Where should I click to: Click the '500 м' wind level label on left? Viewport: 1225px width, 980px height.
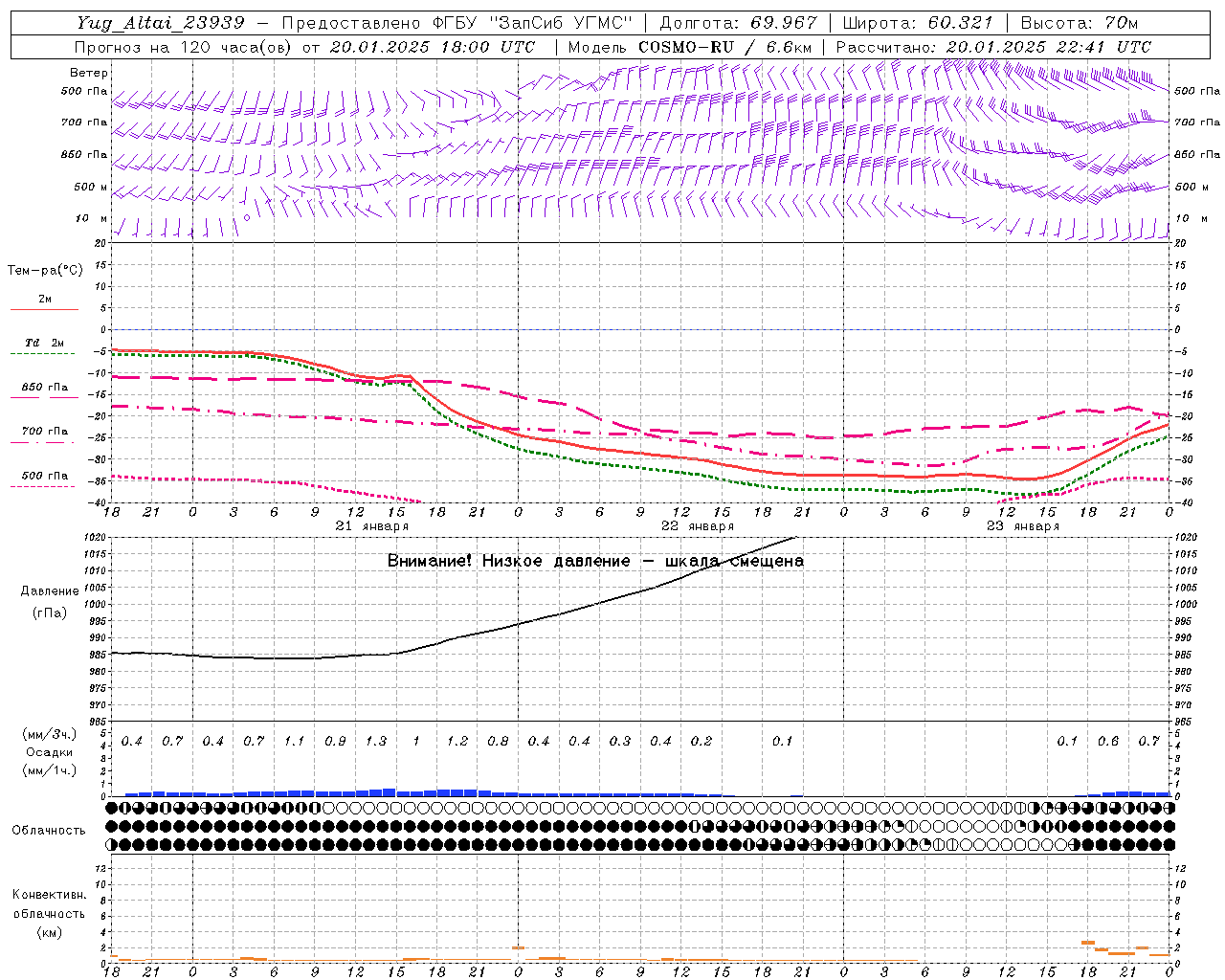pos(92,188)
